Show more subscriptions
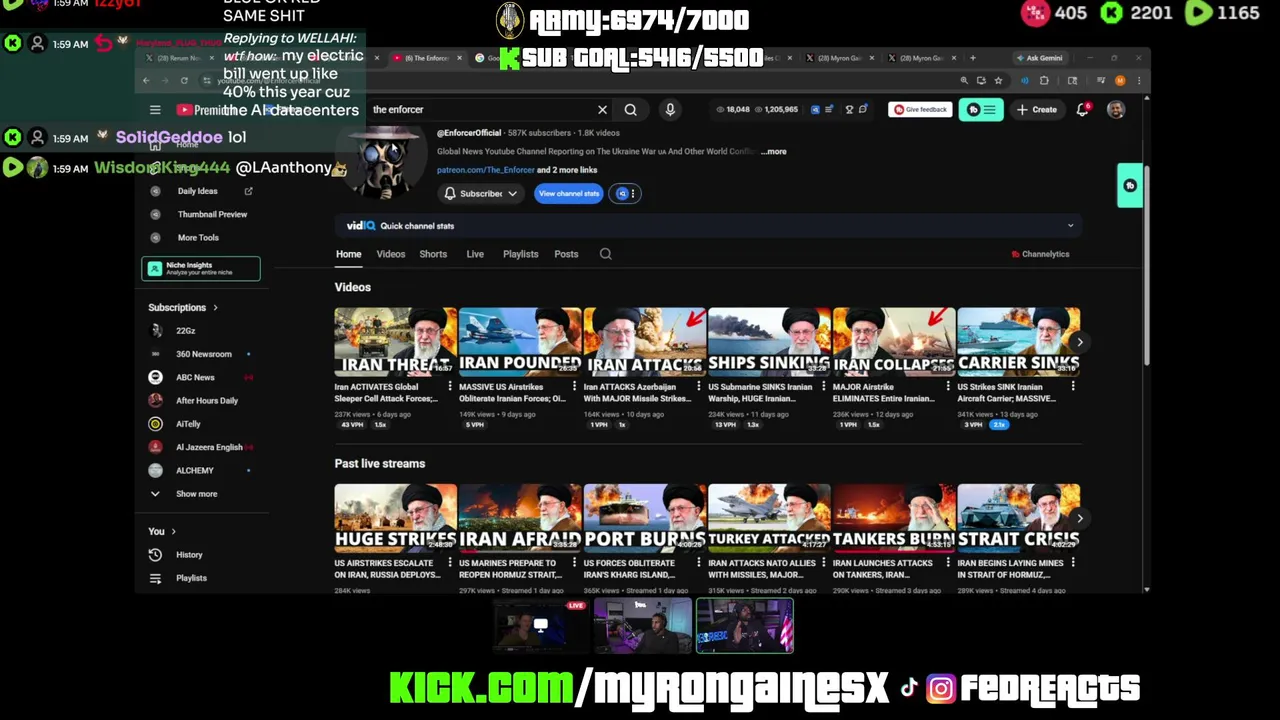1280x720 pixels. [x=196, y=494]
